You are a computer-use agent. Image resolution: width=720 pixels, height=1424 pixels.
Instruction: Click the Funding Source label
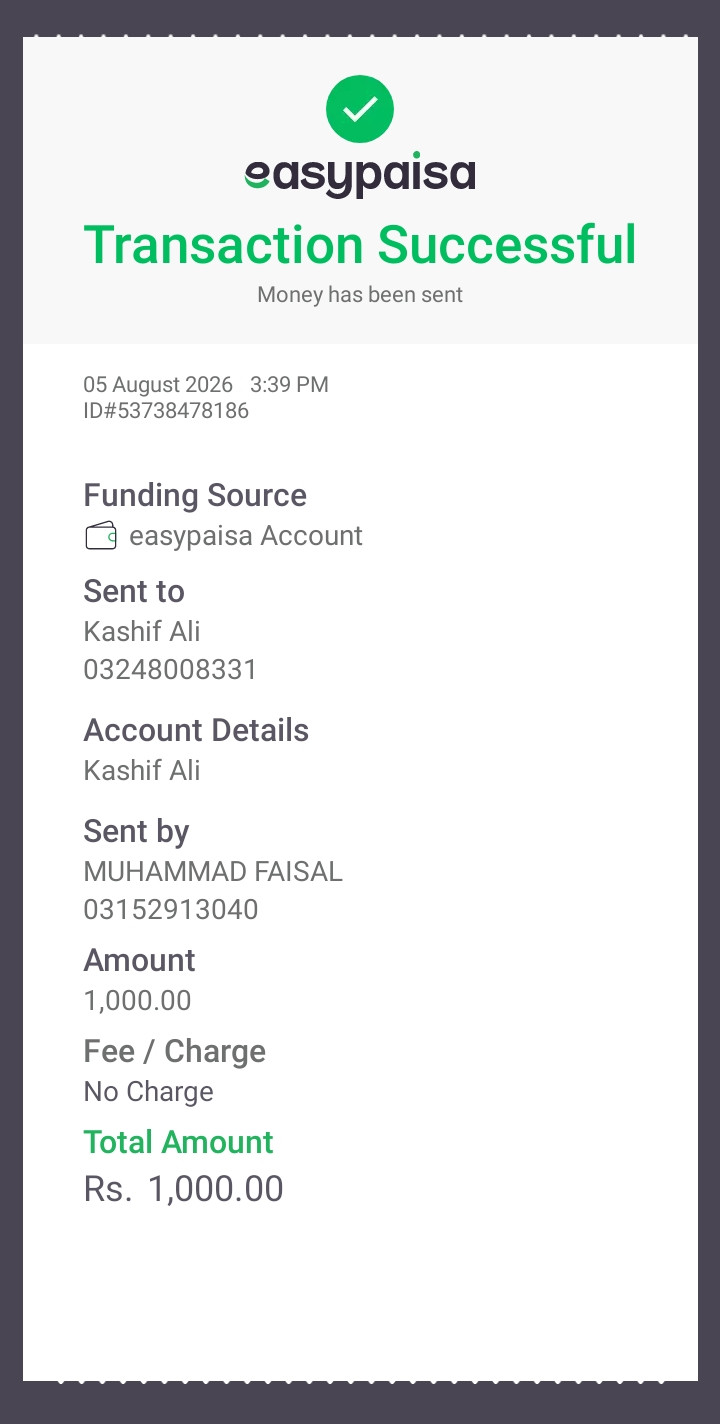195,496
